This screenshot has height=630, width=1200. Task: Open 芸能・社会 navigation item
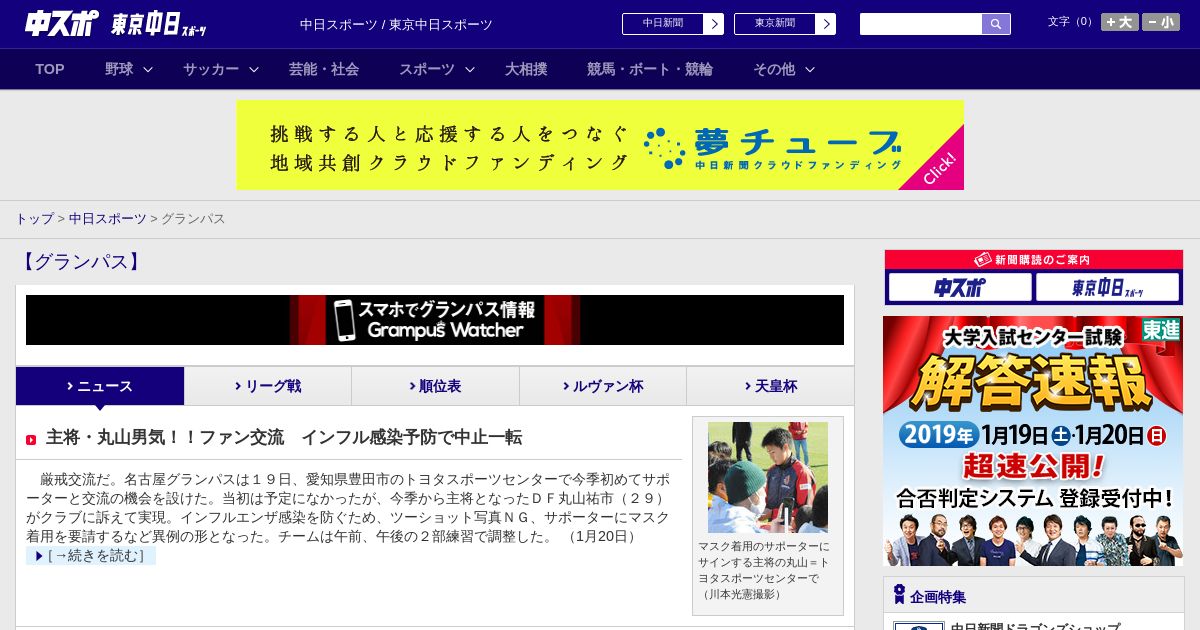(x=324, y=69)
